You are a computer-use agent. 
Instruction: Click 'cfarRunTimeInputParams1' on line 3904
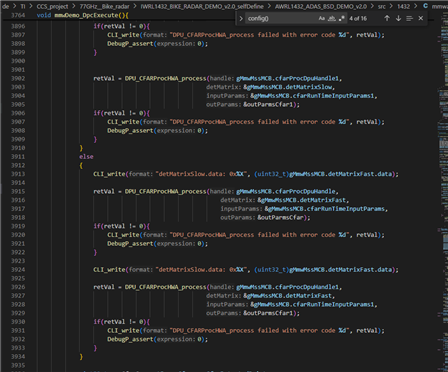pos(333,96)
